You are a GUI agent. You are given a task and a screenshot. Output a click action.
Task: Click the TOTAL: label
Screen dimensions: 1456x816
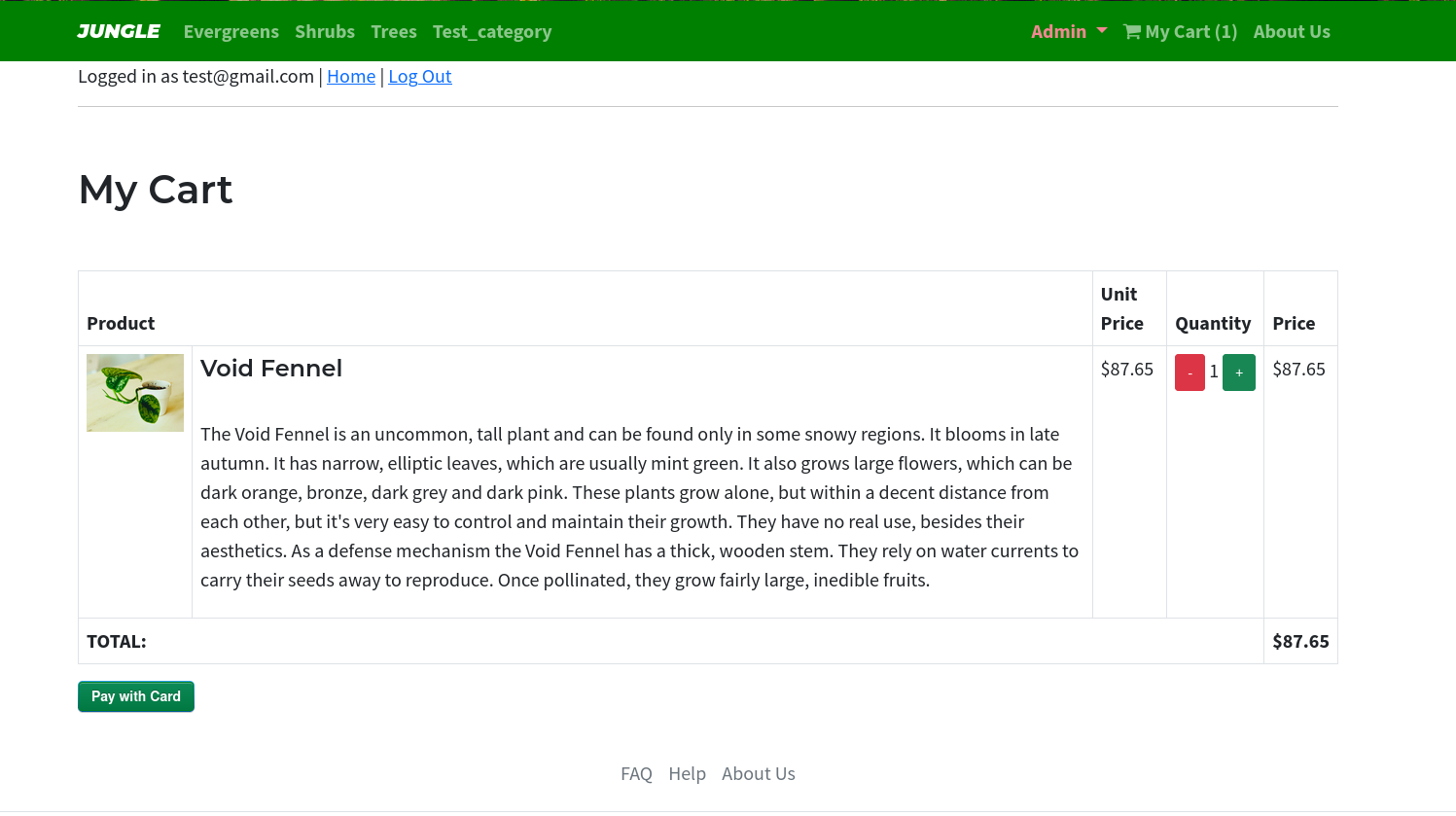(x=117, y=641)
